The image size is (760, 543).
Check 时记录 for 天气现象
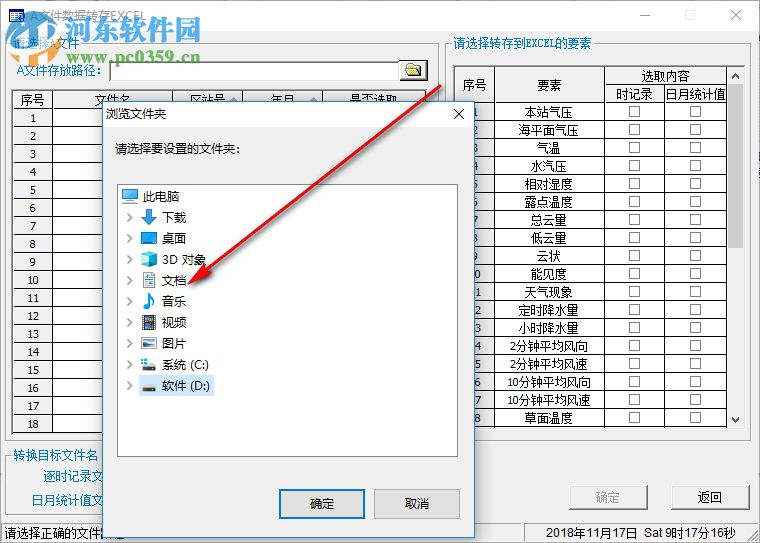pos(634,292)
